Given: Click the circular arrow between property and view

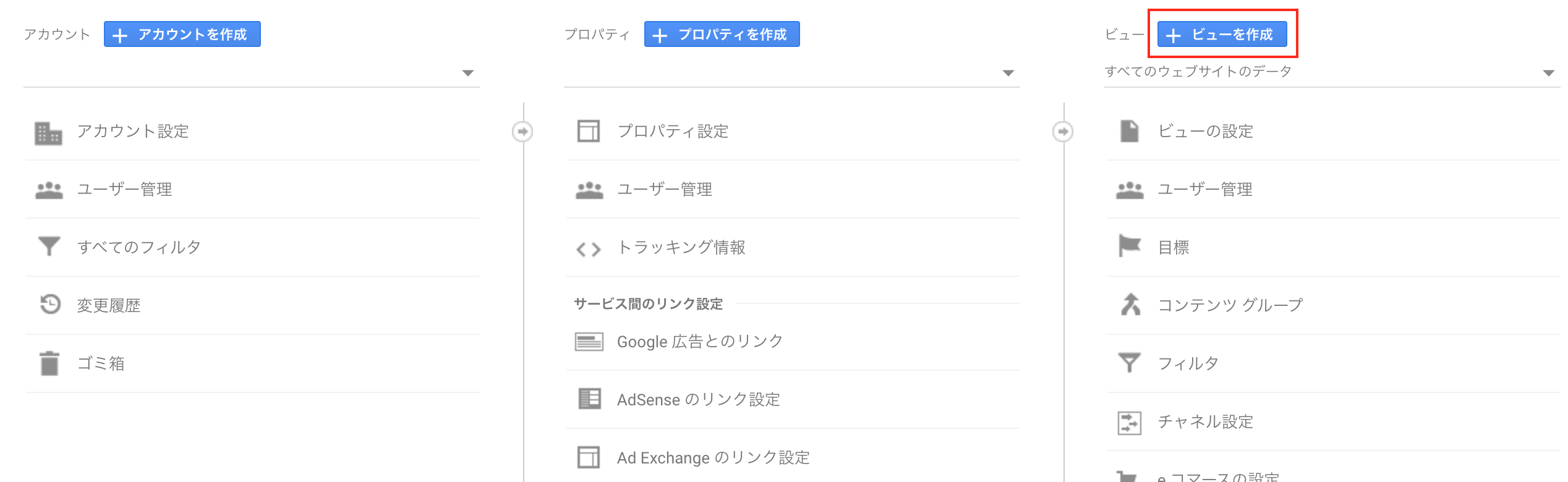Looking at the screenshot, I should (1063, 132).
